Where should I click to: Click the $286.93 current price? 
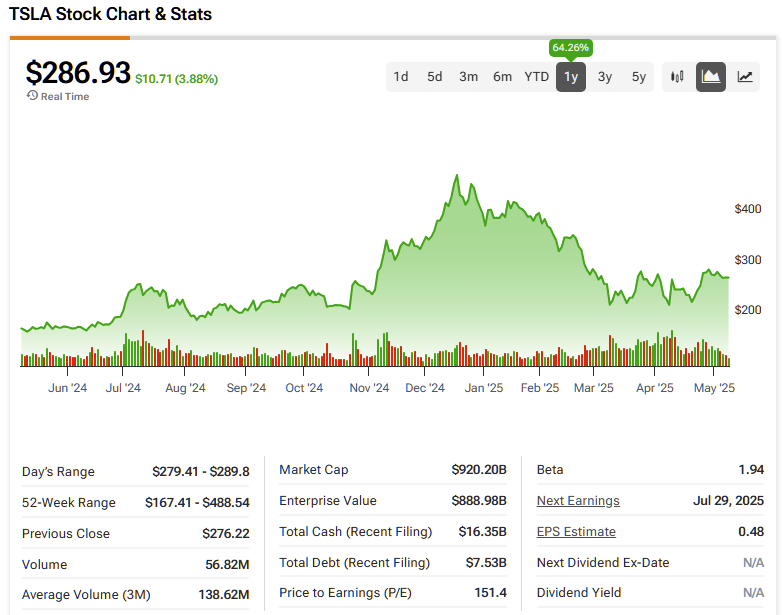78,72
